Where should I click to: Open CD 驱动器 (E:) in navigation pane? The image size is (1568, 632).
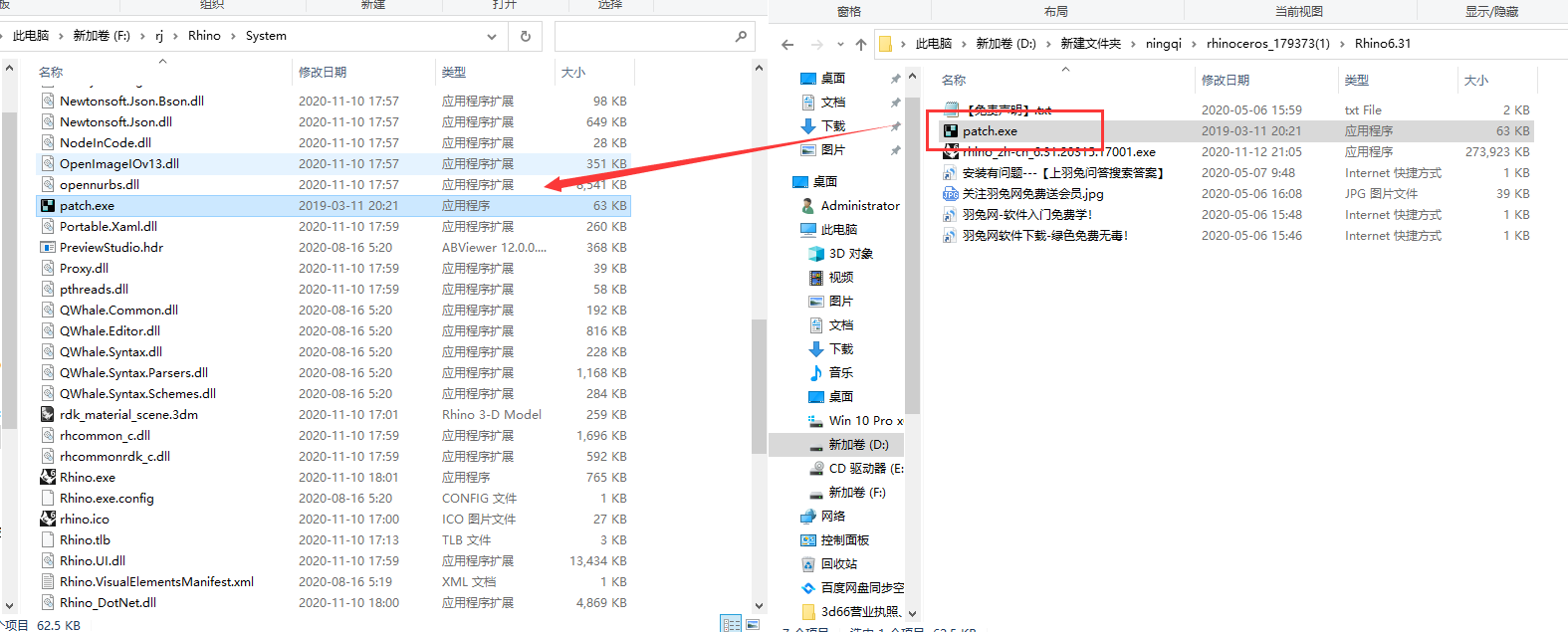click(x=855, y=468)
